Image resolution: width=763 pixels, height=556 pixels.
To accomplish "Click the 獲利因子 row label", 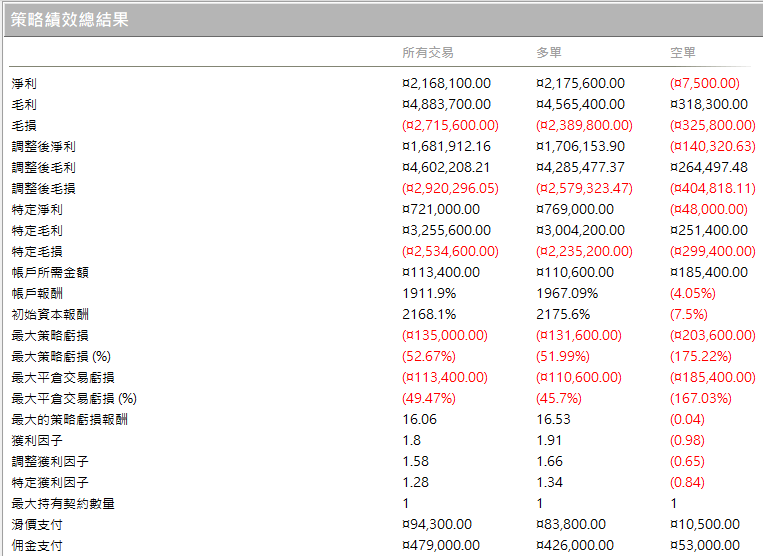I will point(37,441).
